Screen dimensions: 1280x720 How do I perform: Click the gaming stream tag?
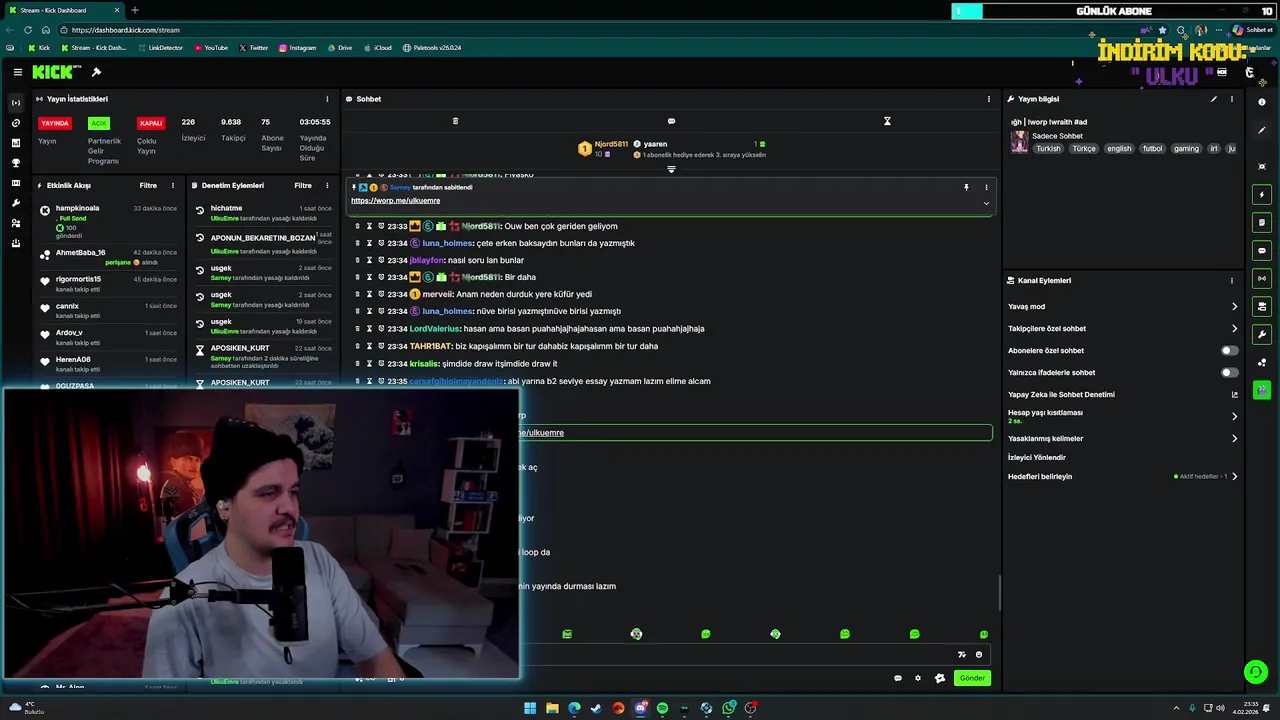(x=1186, y=149)
